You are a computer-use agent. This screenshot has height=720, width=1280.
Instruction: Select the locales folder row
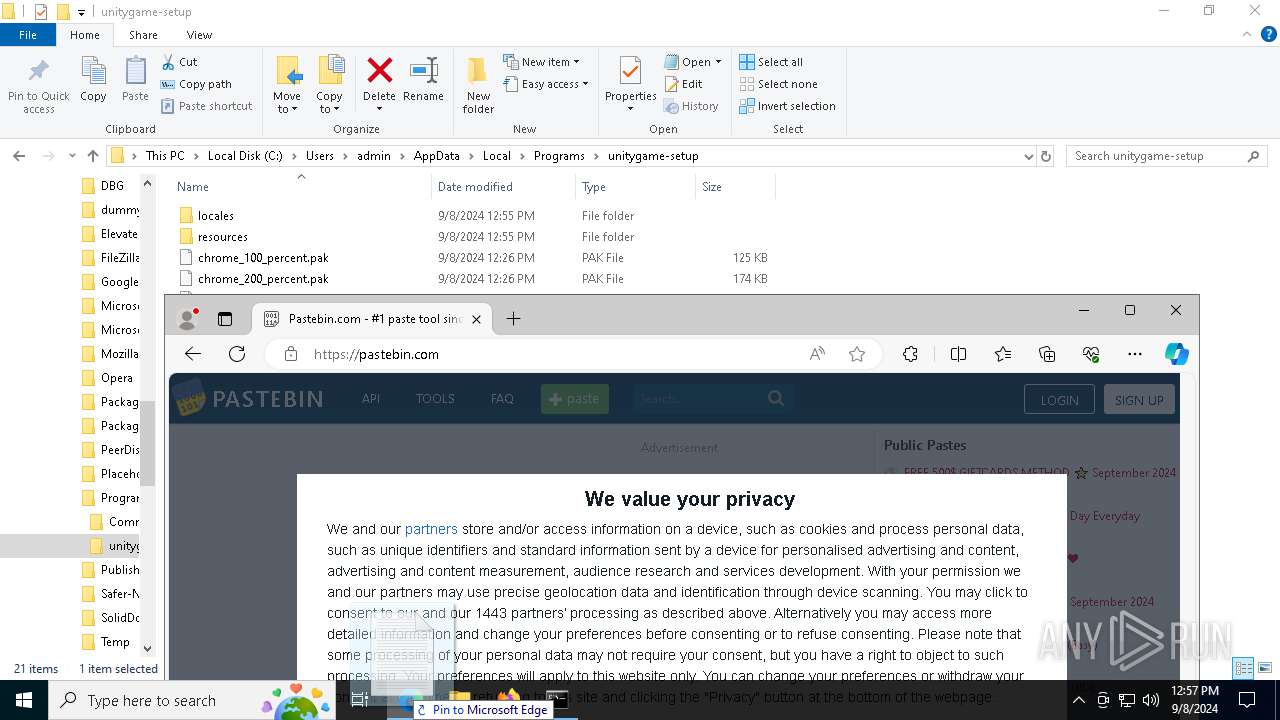coord(473,216)
